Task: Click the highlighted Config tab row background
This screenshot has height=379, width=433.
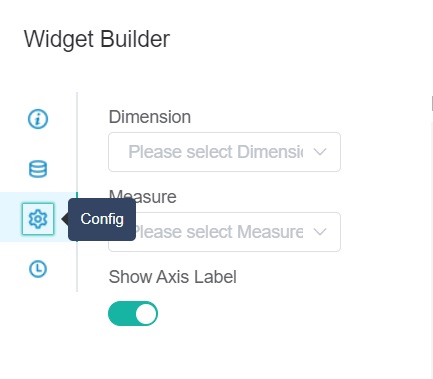Action: pos(39,217)
